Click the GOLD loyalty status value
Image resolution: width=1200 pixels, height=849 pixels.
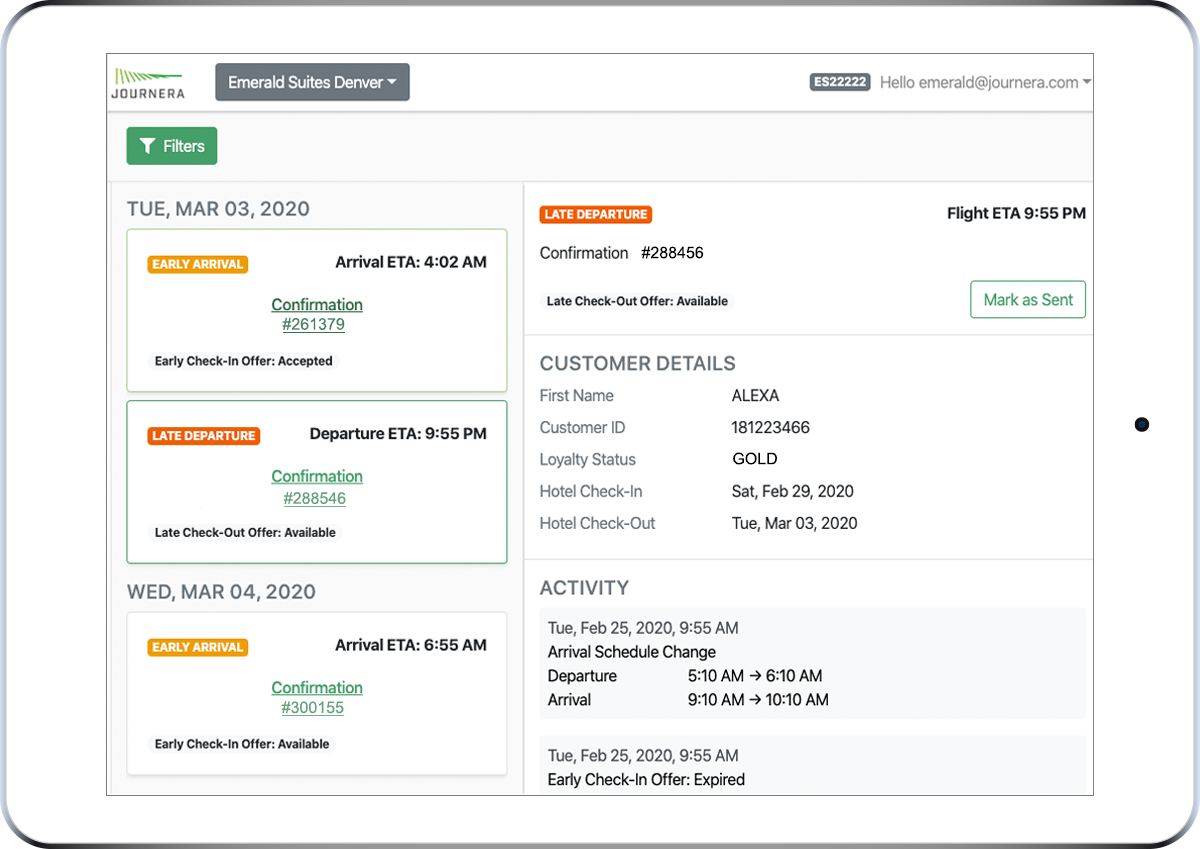(754, 459)
